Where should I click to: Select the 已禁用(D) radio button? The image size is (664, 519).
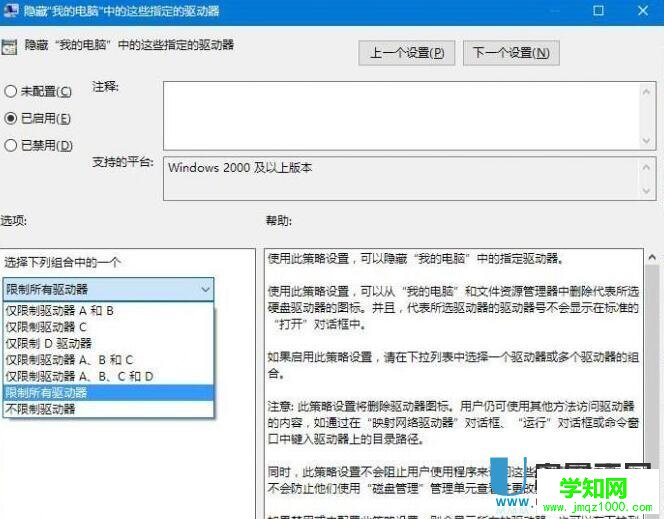(x=11, y=146)
